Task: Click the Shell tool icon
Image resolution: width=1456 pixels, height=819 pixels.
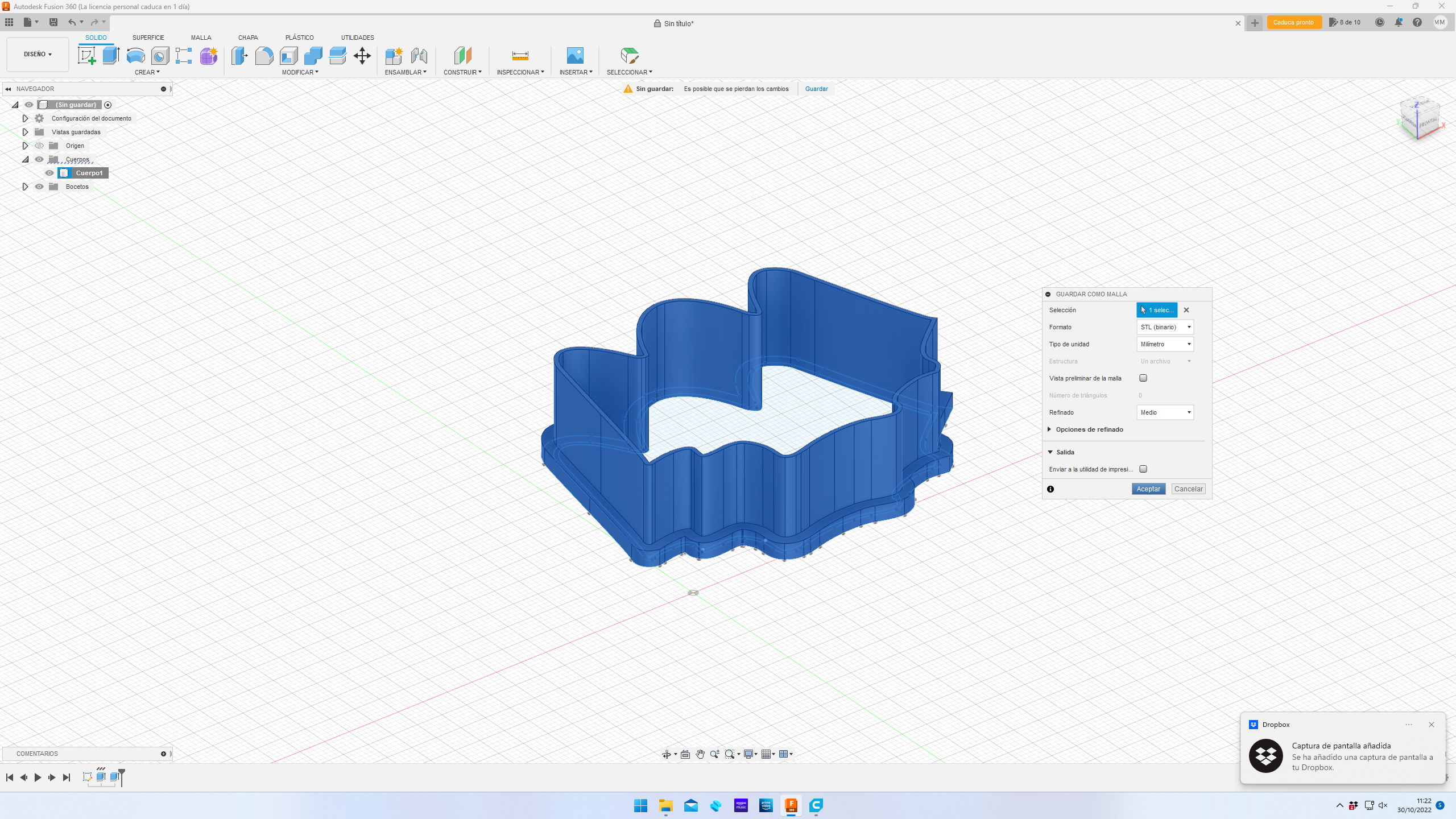Action: click(289, 56)
